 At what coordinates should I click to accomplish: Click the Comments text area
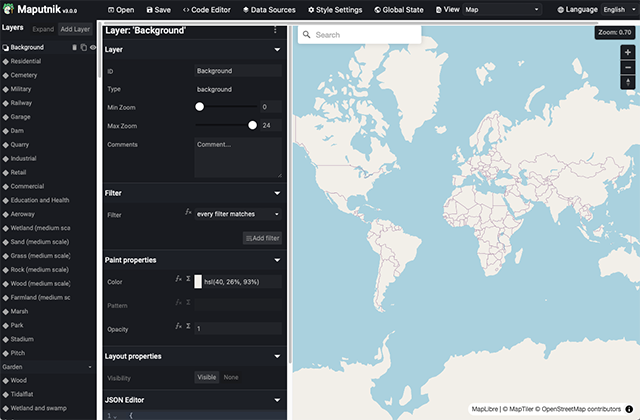tap(238, 157)
